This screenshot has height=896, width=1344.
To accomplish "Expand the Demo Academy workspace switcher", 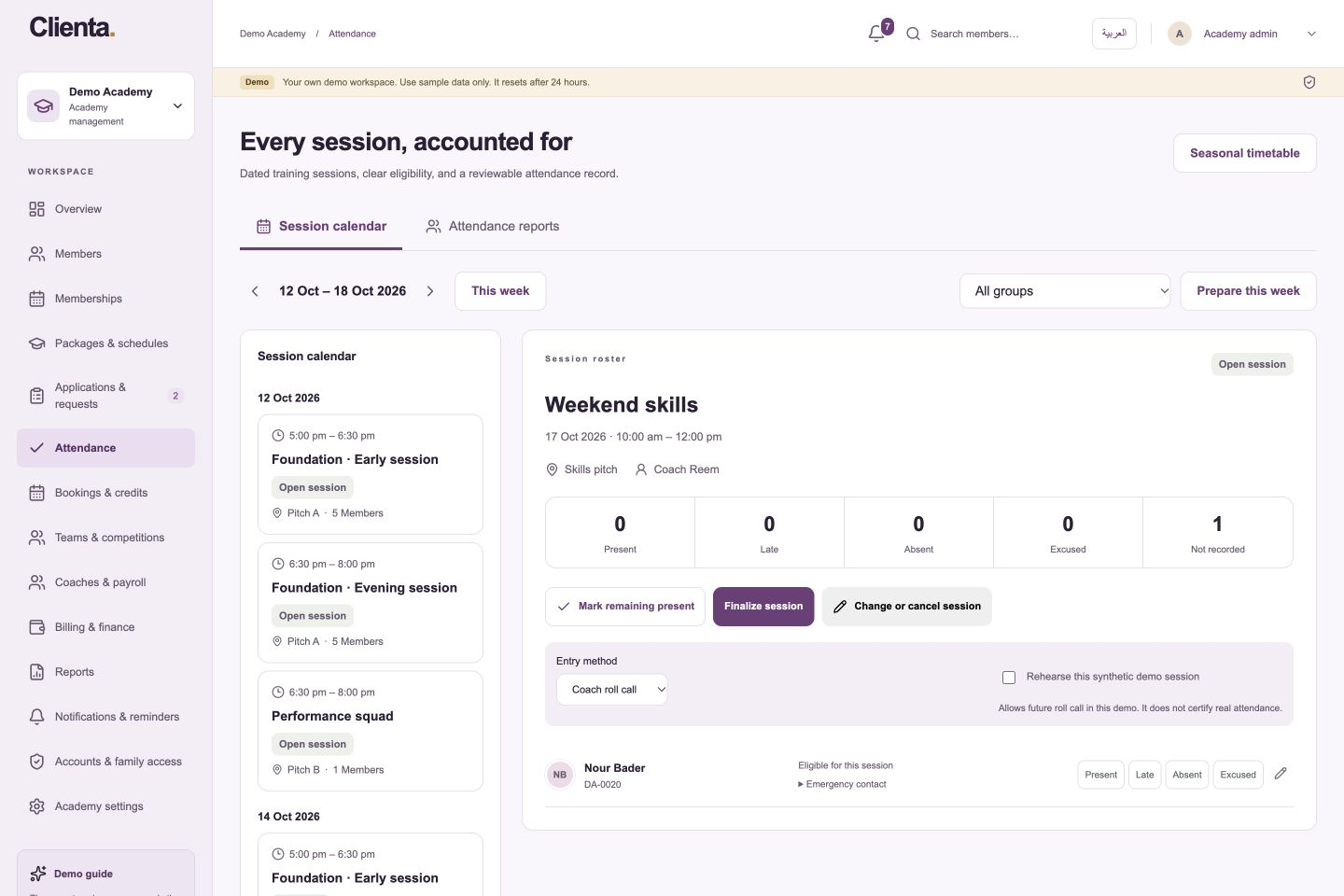I will pyautogui.click(x=105, y=106).
